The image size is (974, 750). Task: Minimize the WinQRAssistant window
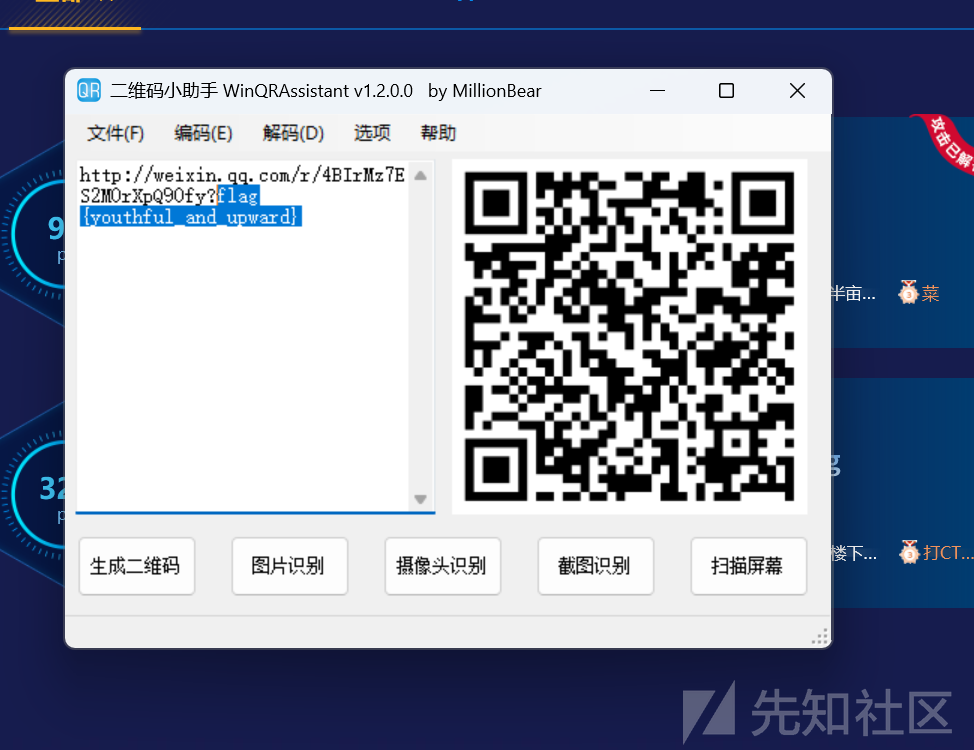click(657, 91)
